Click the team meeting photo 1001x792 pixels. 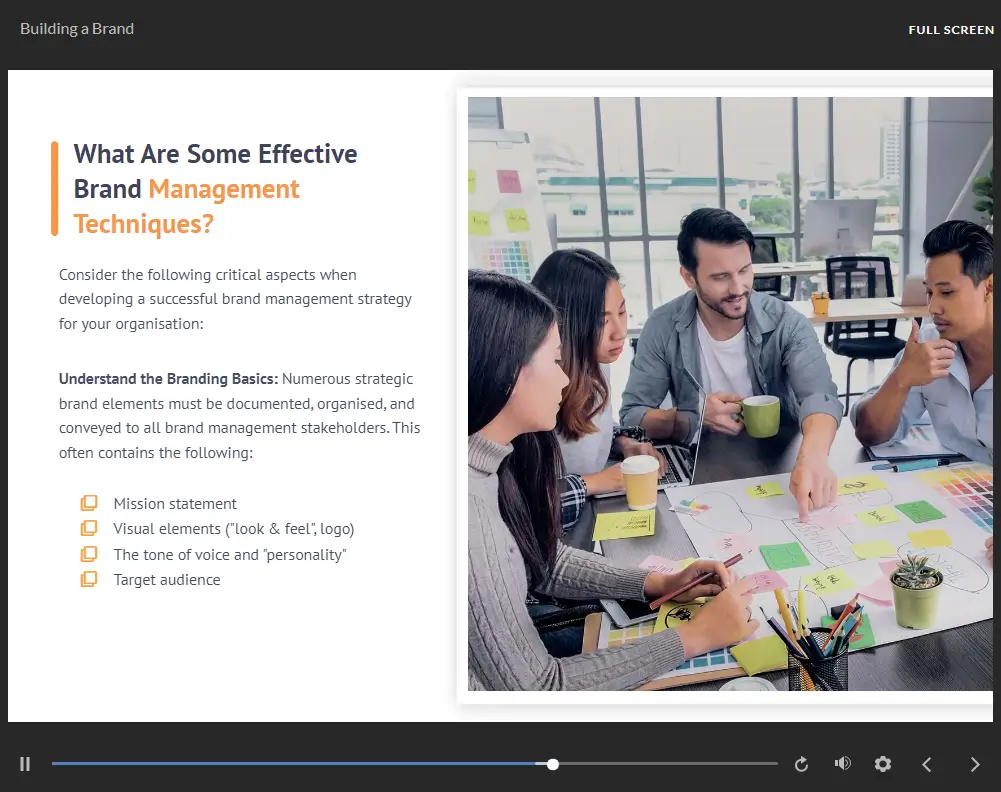click(730, 393)
